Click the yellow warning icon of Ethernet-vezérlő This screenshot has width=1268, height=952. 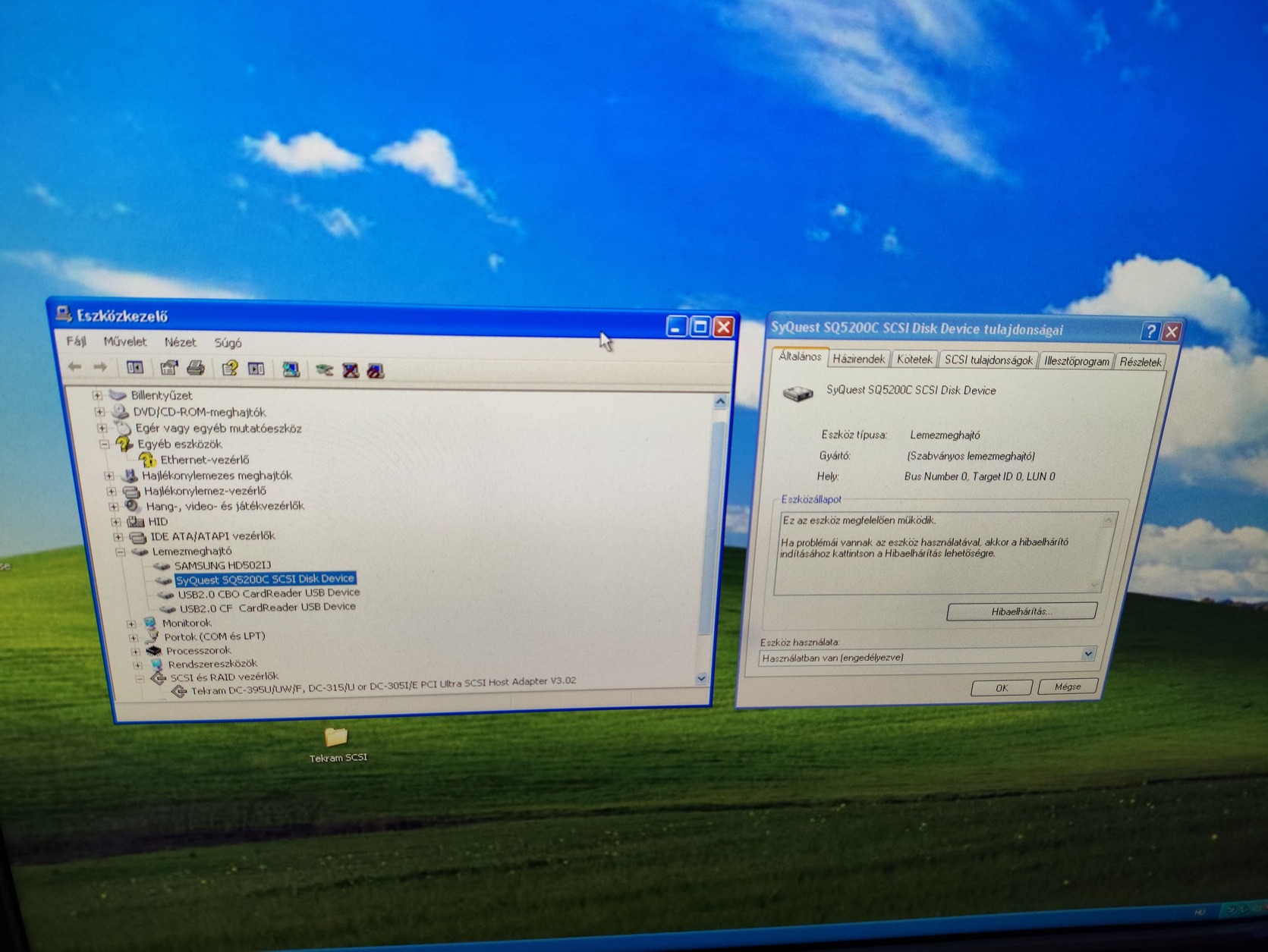147,460
